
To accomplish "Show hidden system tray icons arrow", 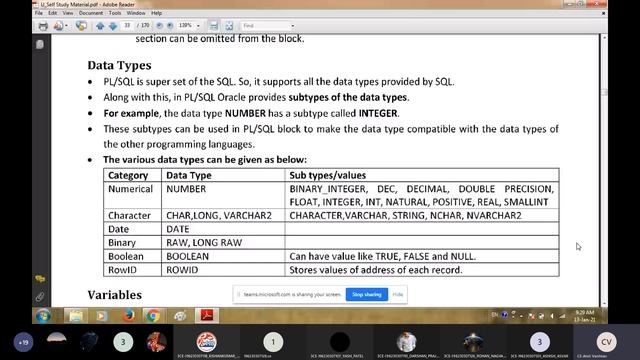I will (521, 316).
